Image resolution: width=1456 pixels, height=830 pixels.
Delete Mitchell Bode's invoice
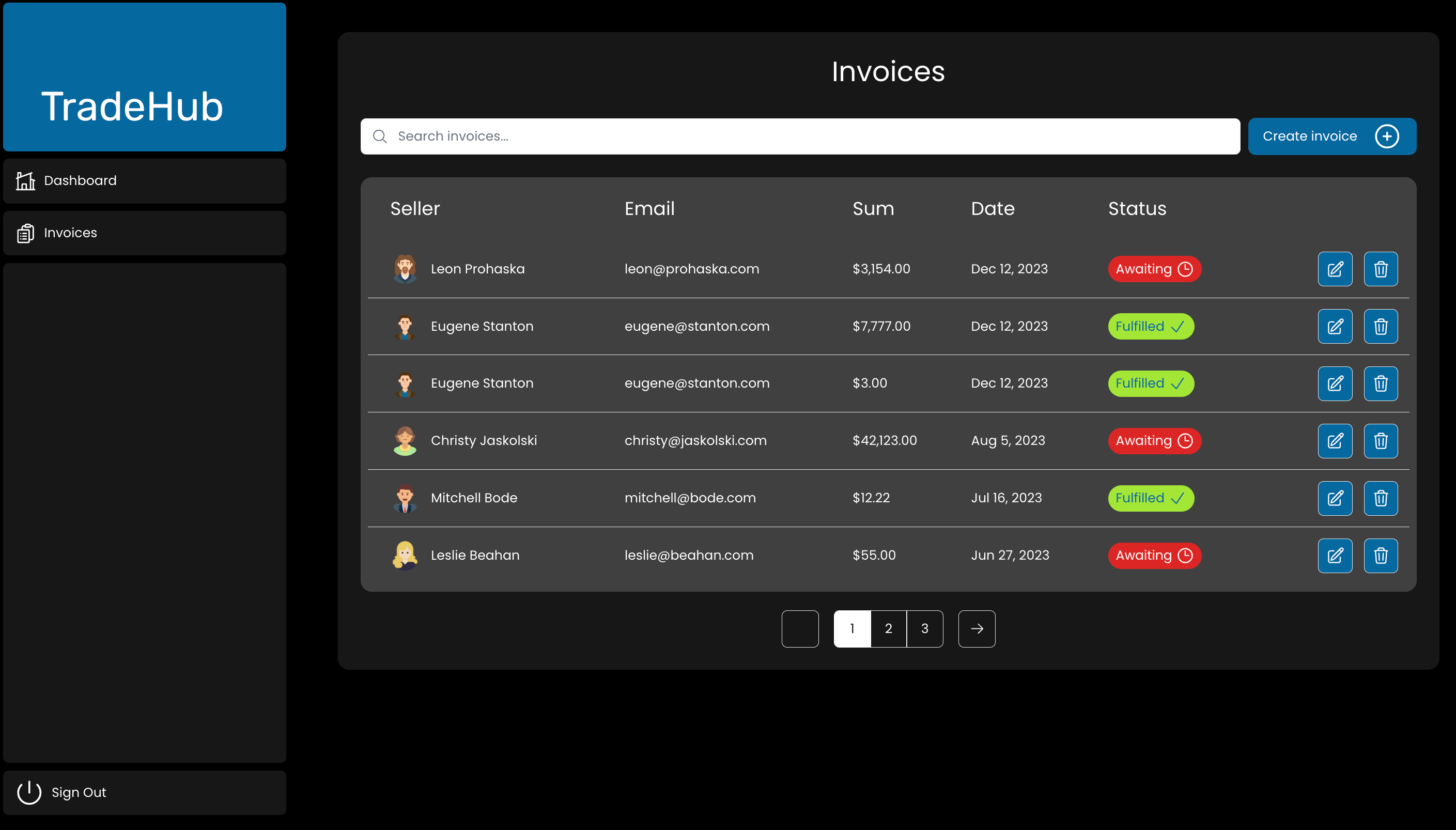point(1380,498)
